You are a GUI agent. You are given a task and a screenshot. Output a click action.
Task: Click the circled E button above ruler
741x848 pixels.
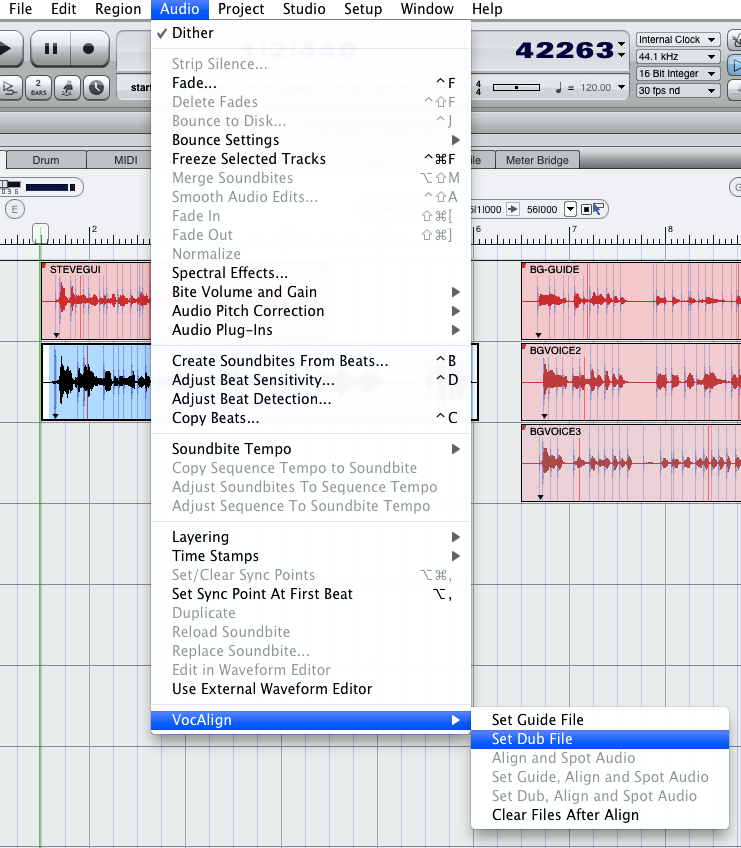[14, 209]
